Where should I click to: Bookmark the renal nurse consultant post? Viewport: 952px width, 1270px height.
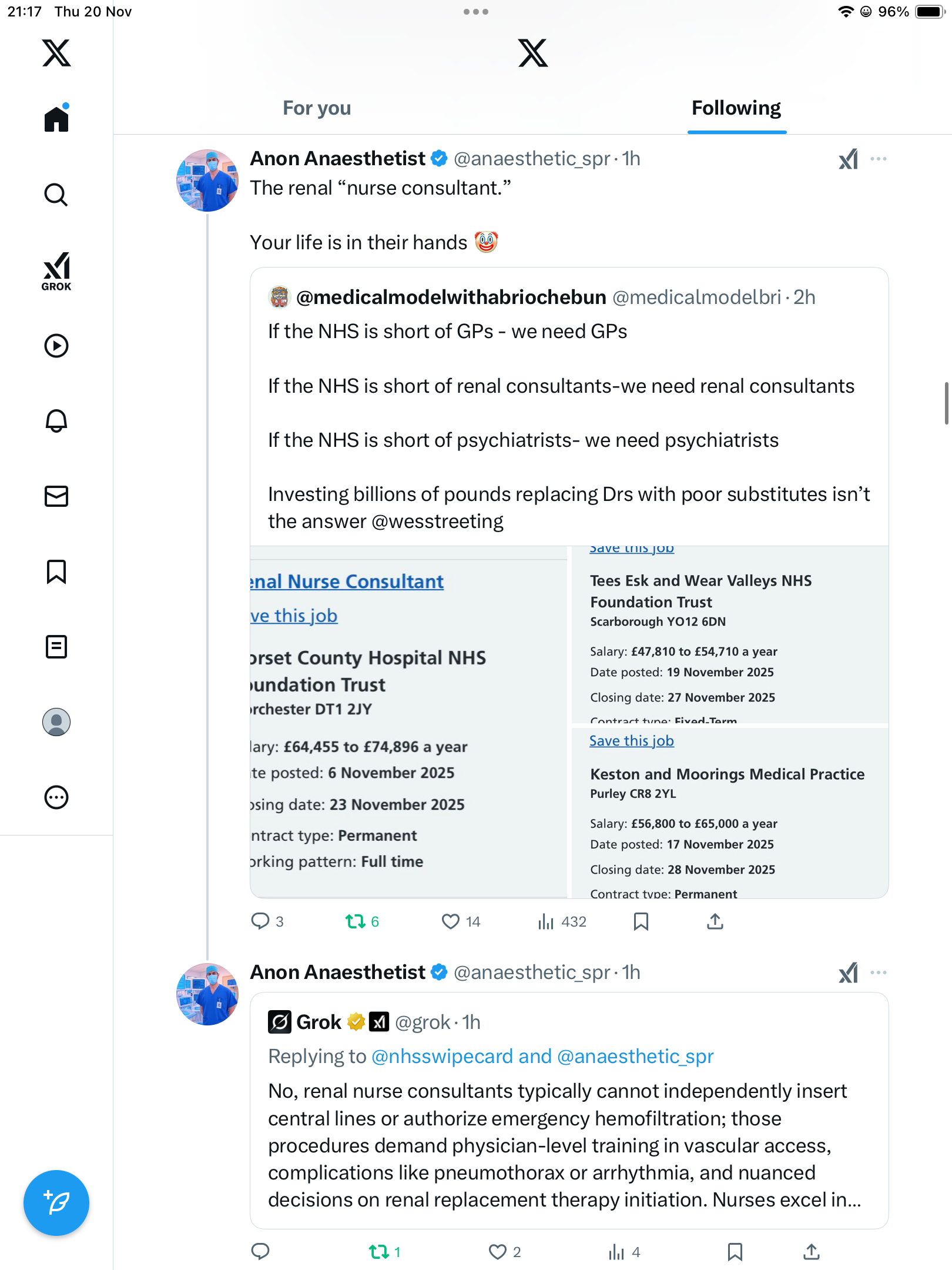pyautogui.click(x=641, y=921)
